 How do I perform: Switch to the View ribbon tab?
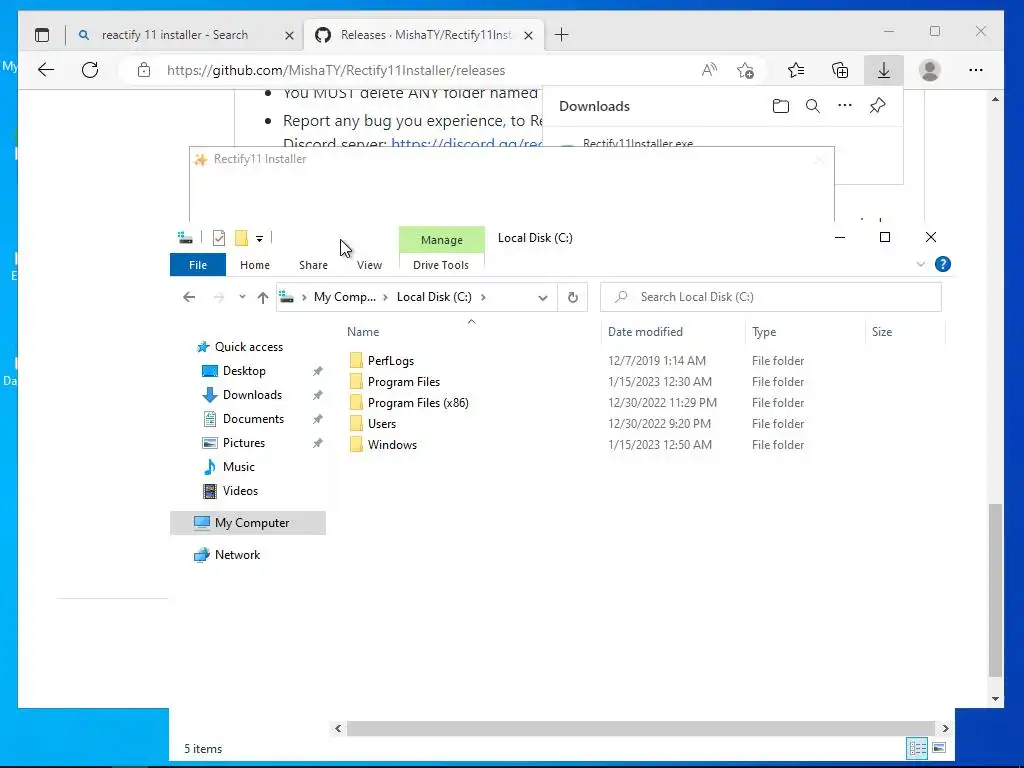369,265
